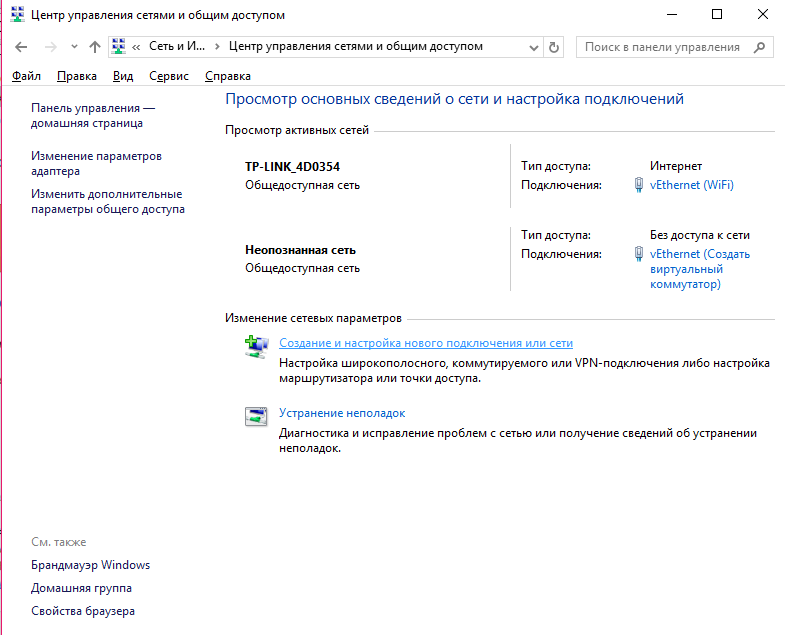Viewport: 785px width, 635px height.
Task: Click the 'Общедоступная сеть' label under TP-LINK_4D0354
Action: point(302,185)
